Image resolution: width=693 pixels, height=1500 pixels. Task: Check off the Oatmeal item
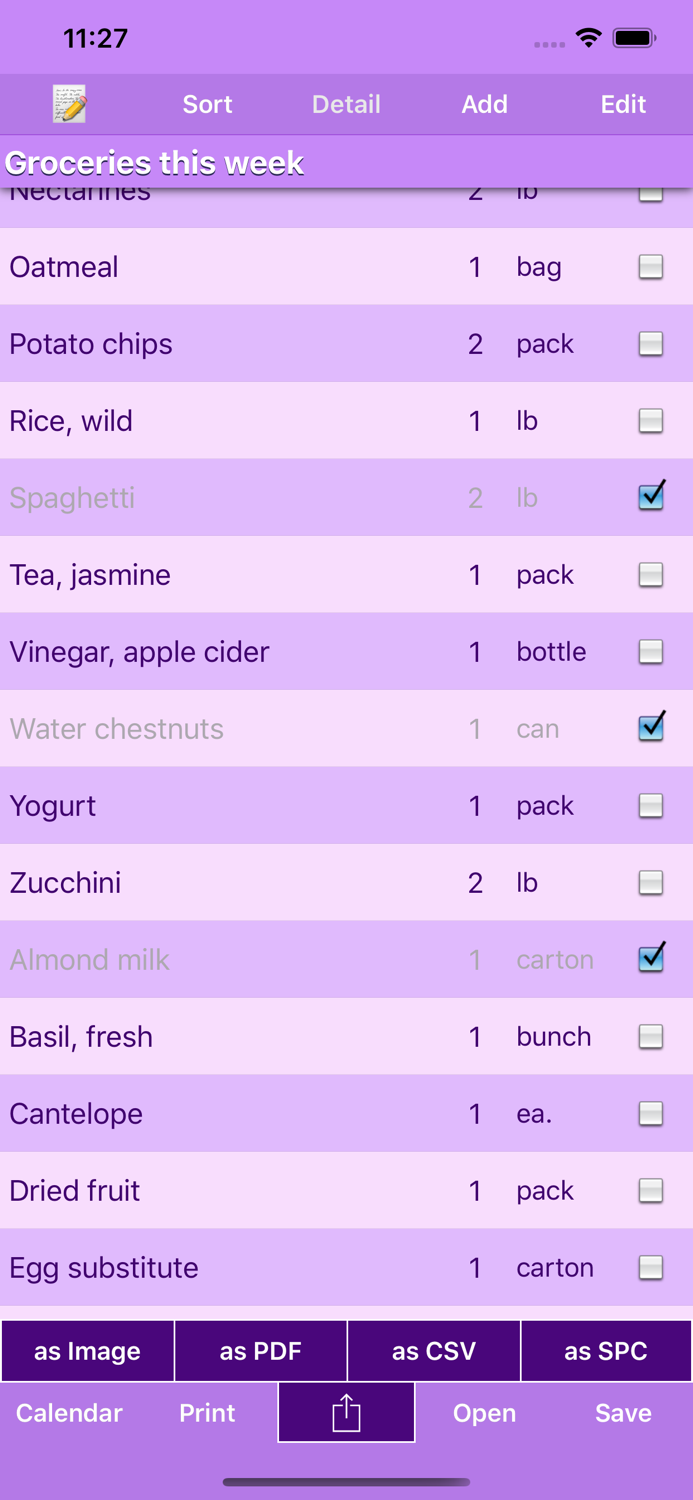click(x=651, y=267)
